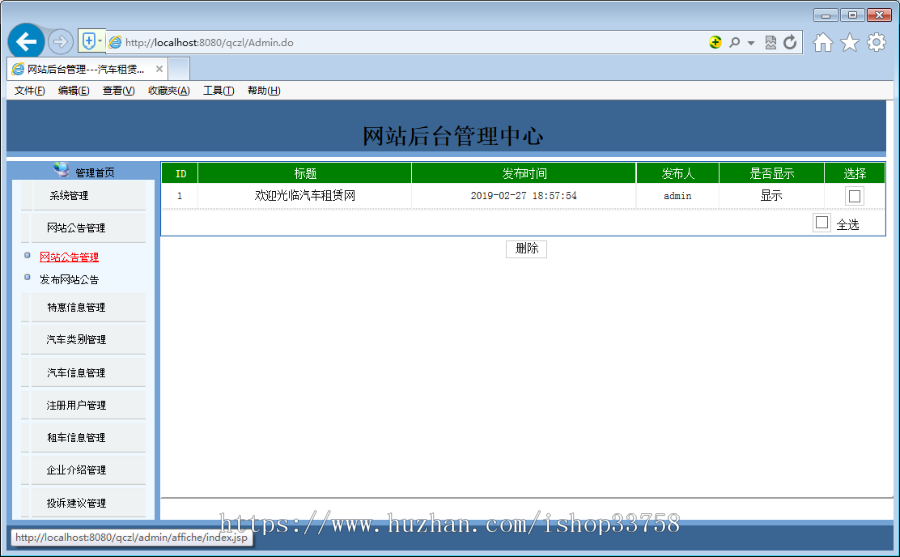The width and height of the screenshot is (900, 557).
Task: Click the 显示 status cell
Action: coord(771,196)
